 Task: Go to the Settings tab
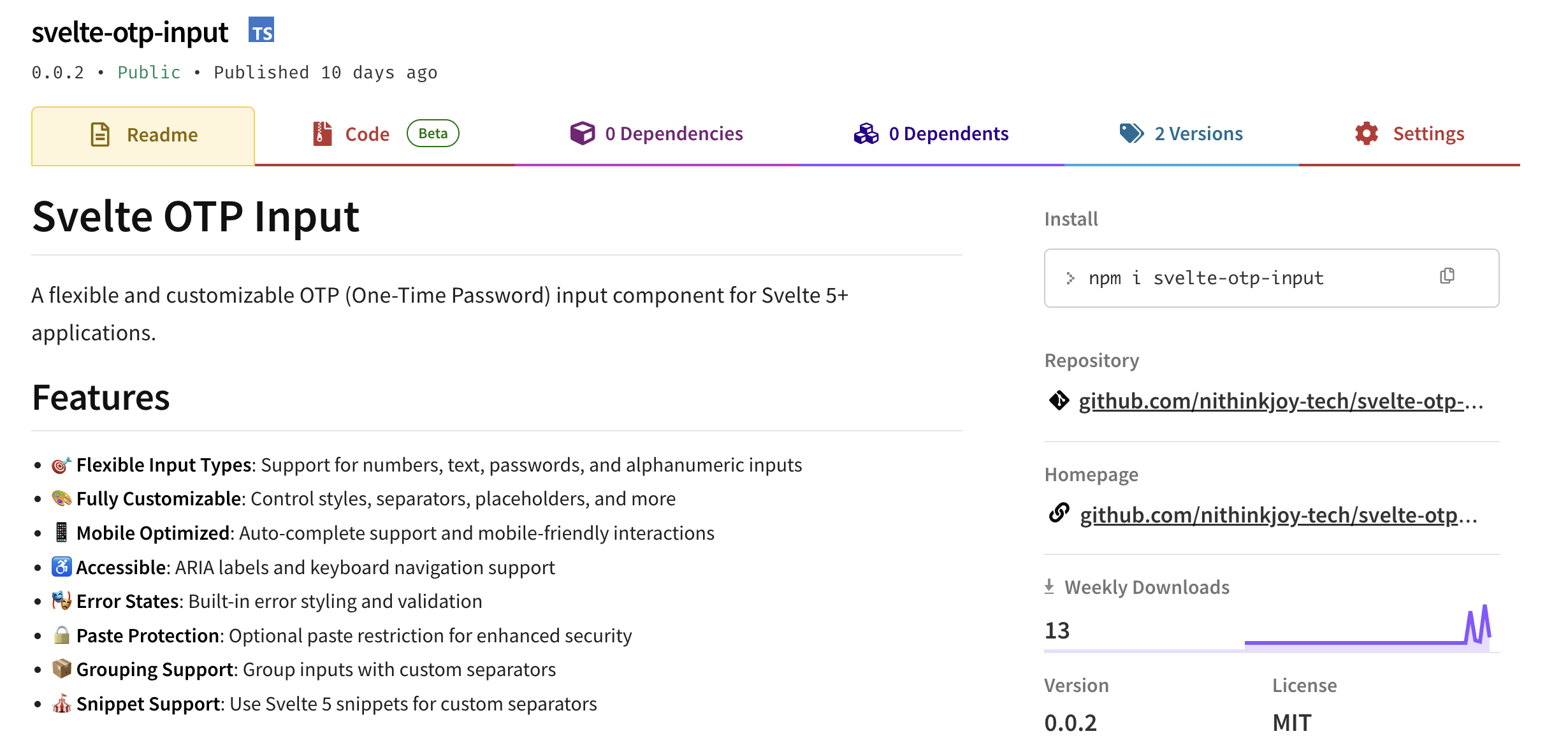(x=1428, y=134)
